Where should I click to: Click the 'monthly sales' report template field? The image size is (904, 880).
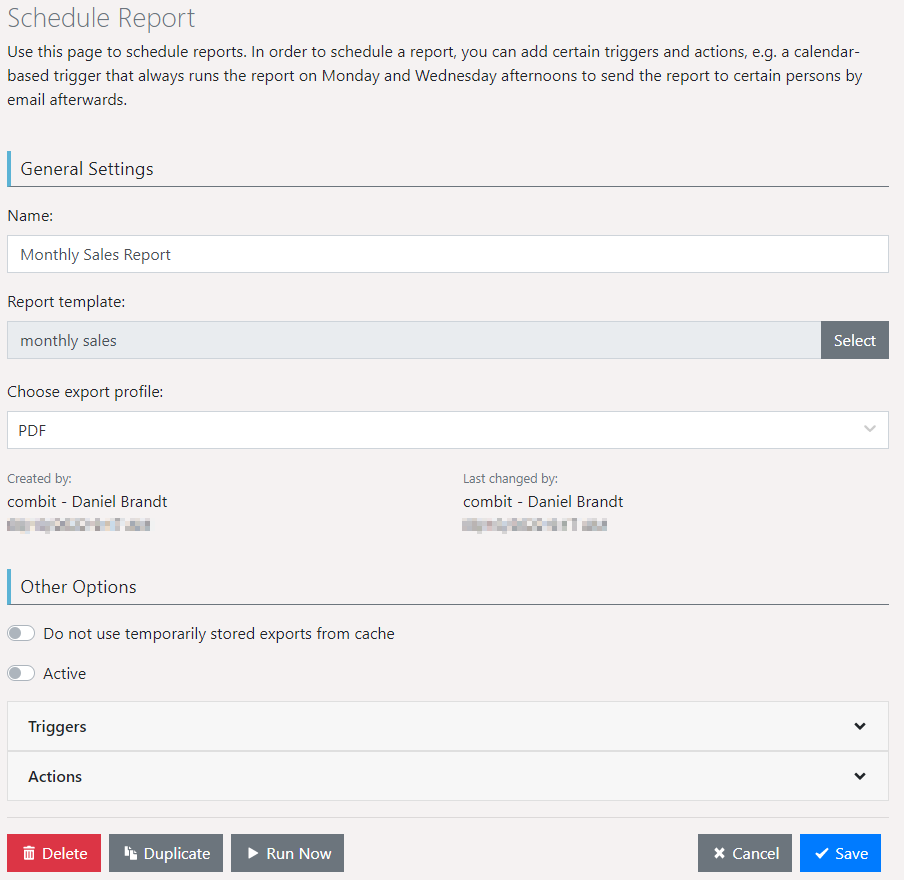[x=413, y=340]
